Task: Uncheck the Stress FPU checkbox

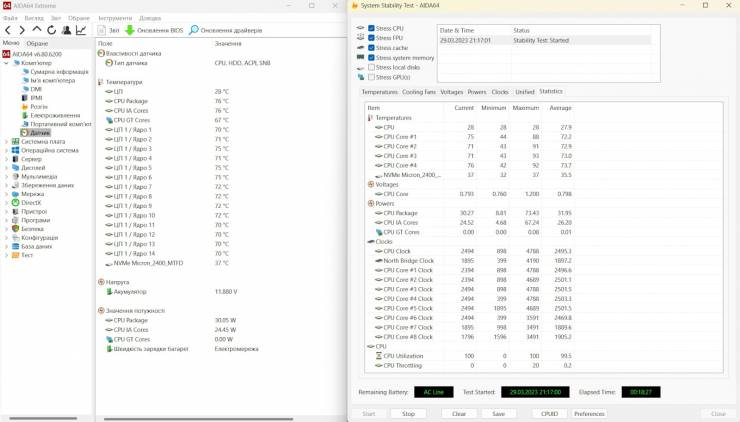Action: click(x=371, y=38)
